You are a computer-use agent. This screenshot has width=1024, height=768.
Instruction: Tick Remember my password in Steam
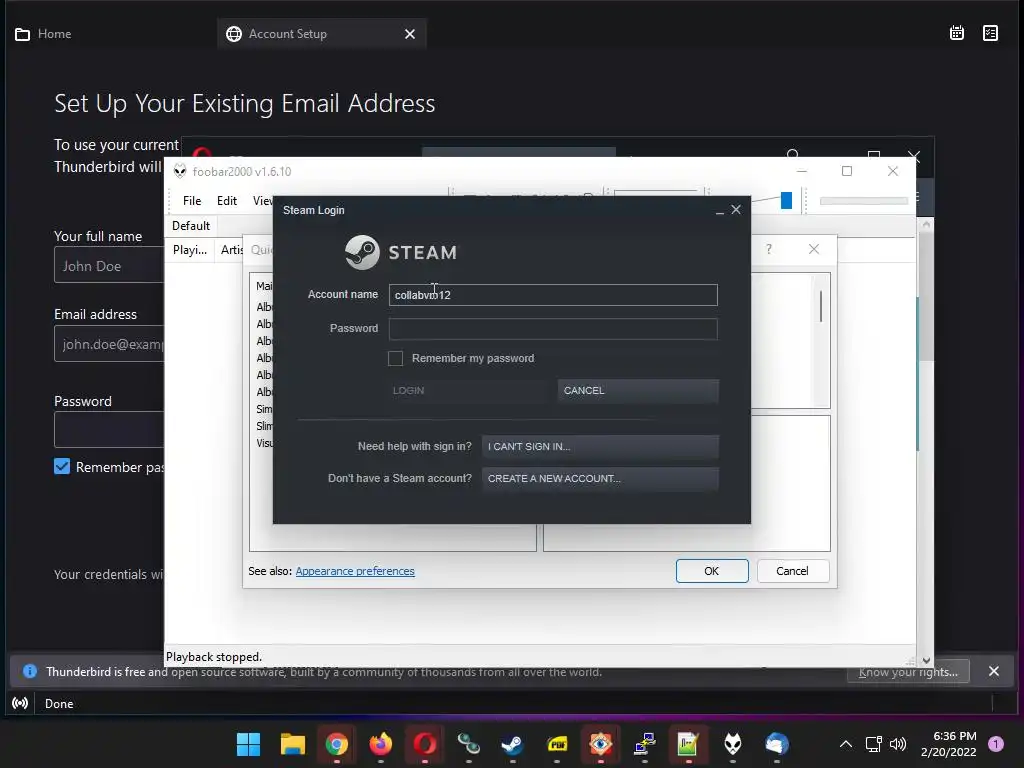click(x=395, y=358)
